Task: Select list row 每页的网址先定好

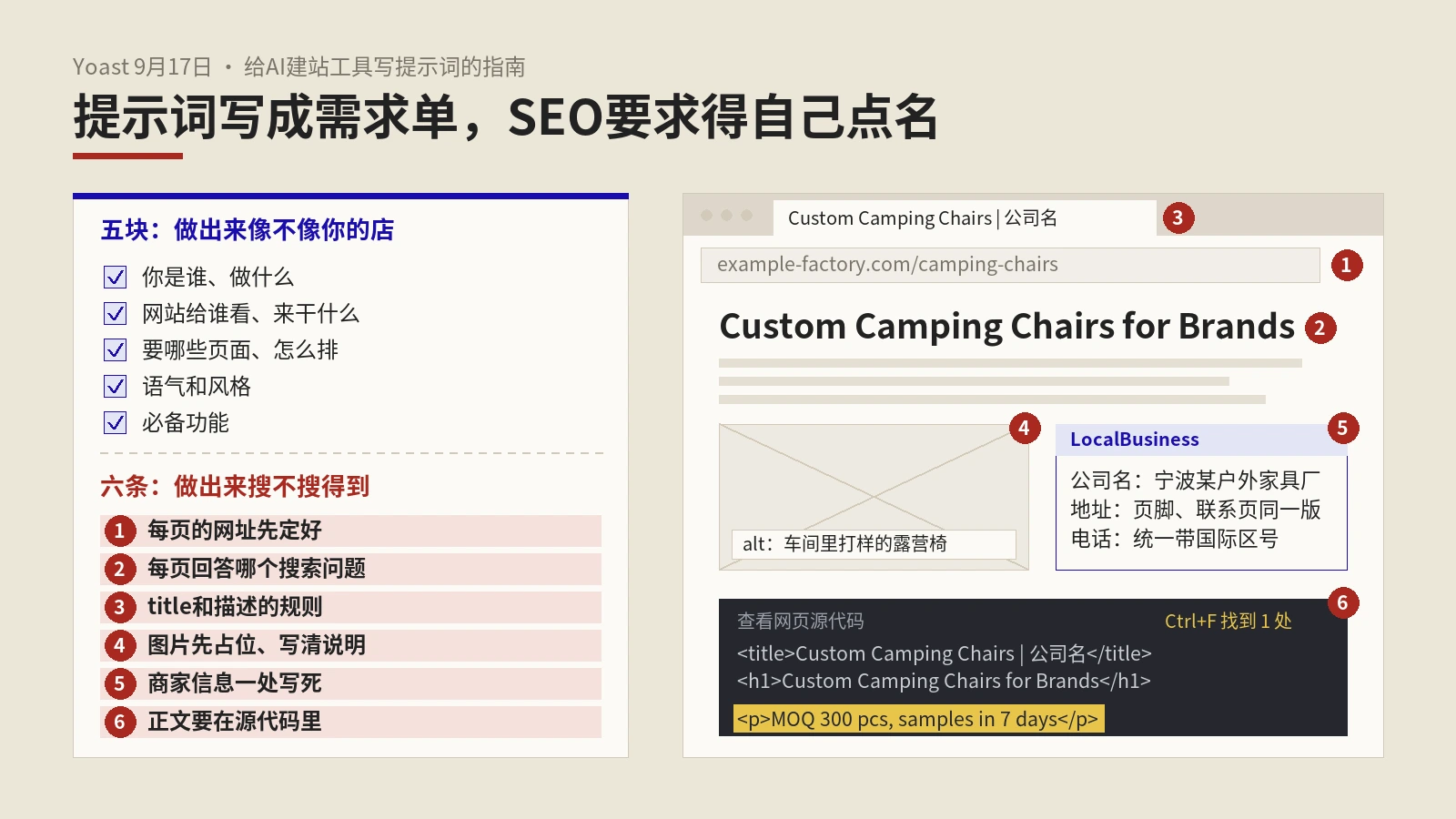Action: pos(350,531)
